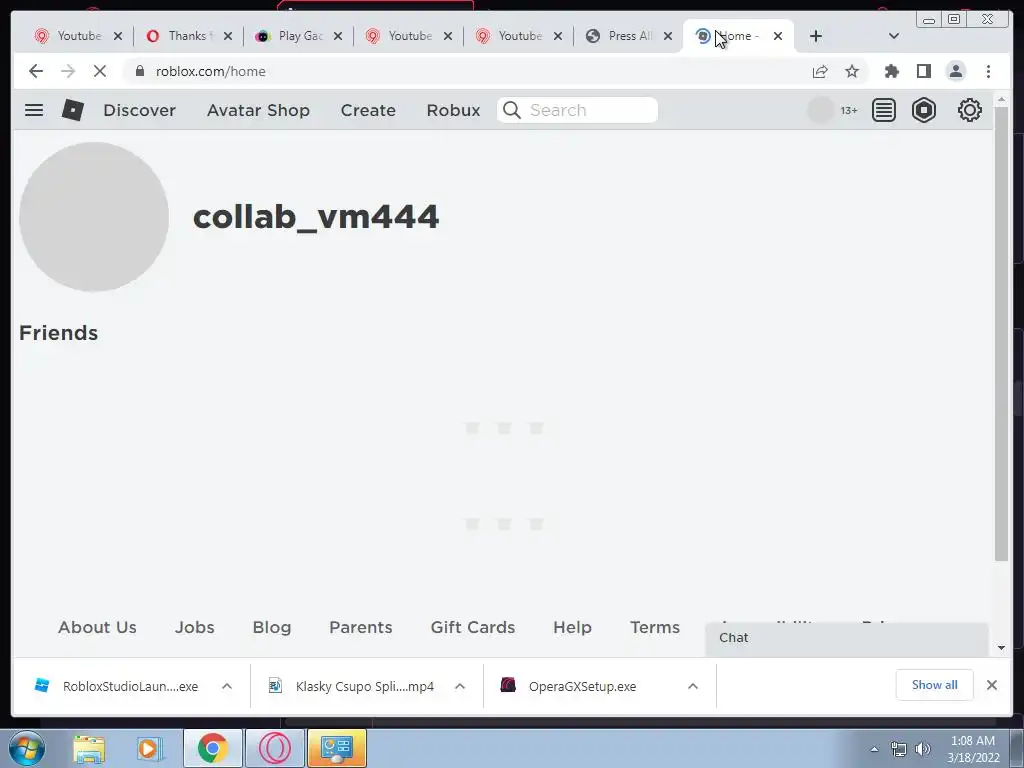Open the Control Panel taskbar item
Viewport: 1024px width, 768px height.
(337, 748)
